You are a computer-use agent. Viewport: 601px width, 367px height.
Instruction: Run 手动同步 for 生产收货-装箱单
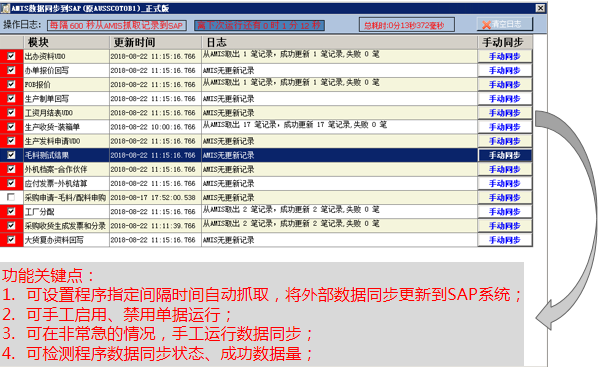tap(505, 127)
